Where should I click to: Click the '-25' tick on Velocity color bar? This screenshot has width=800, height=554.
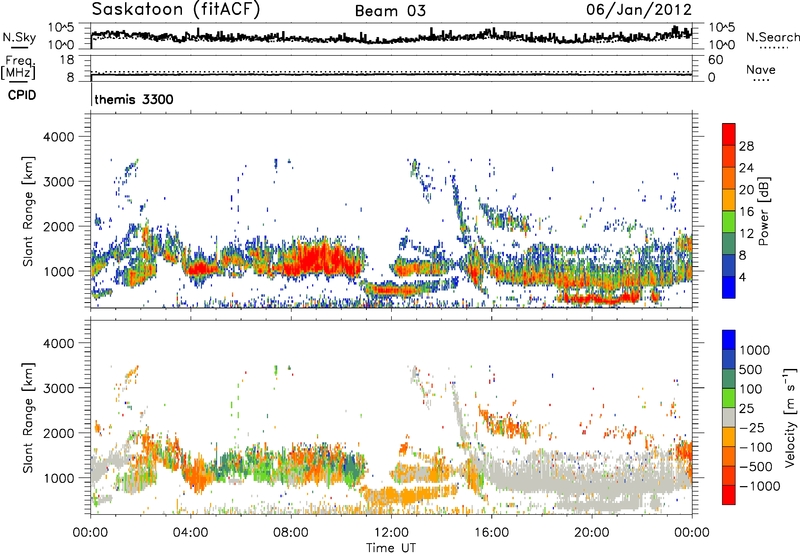(752, 427)
